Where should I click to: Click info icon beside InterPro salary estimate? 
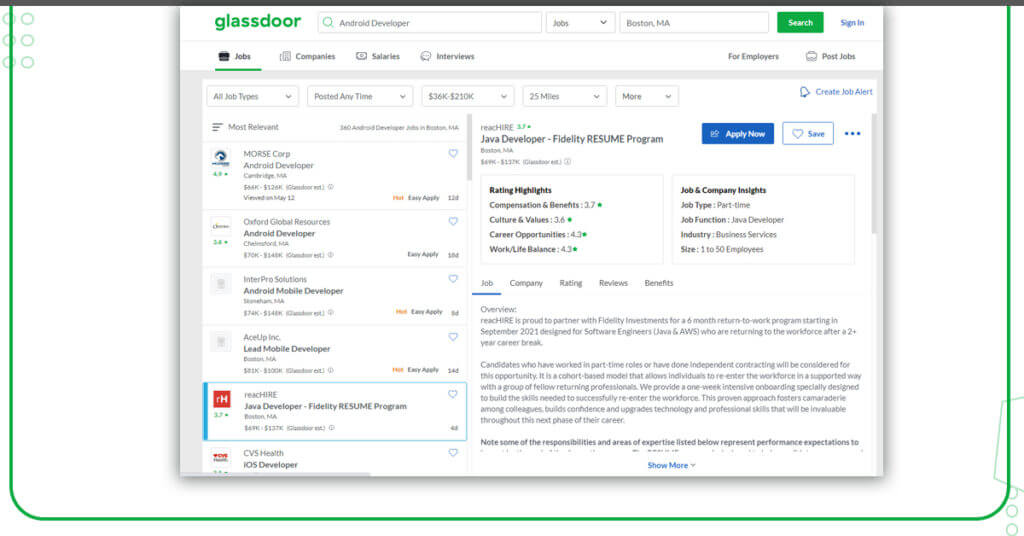330,313
